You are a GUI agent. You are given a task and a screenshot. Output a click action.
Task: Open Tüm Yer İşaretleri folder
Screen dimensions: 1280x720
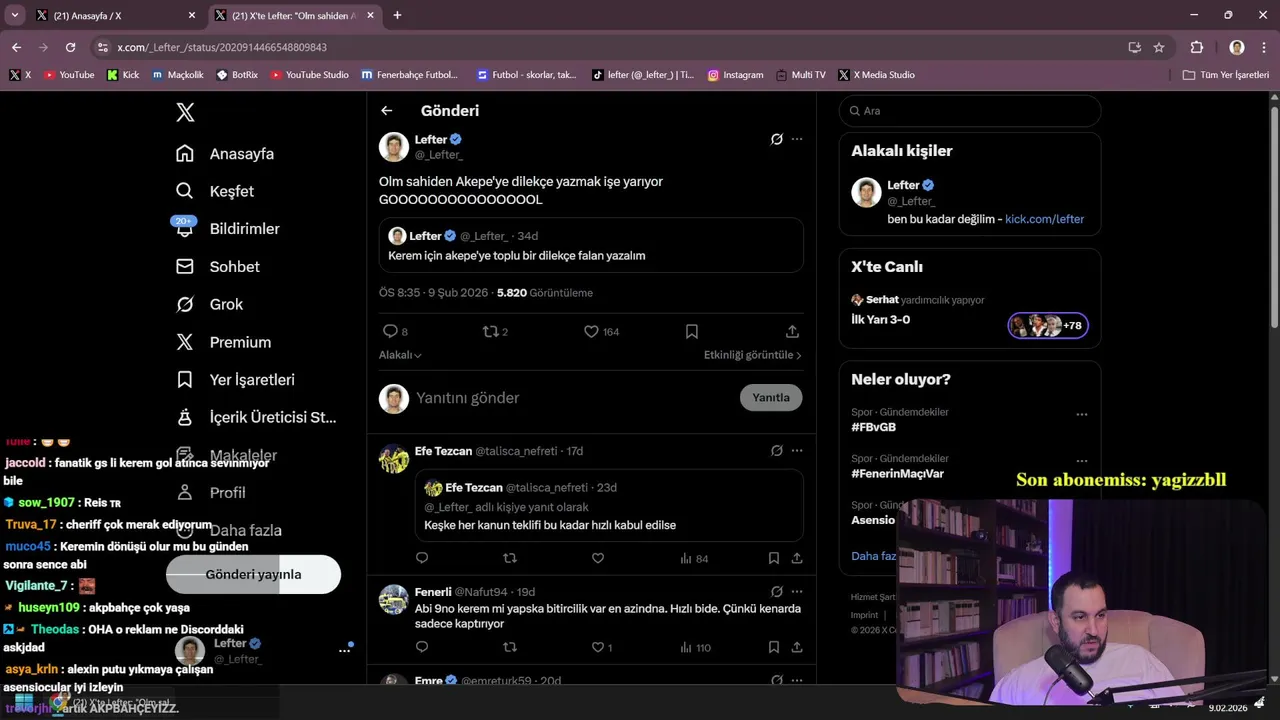click(x=1225, y=75)
